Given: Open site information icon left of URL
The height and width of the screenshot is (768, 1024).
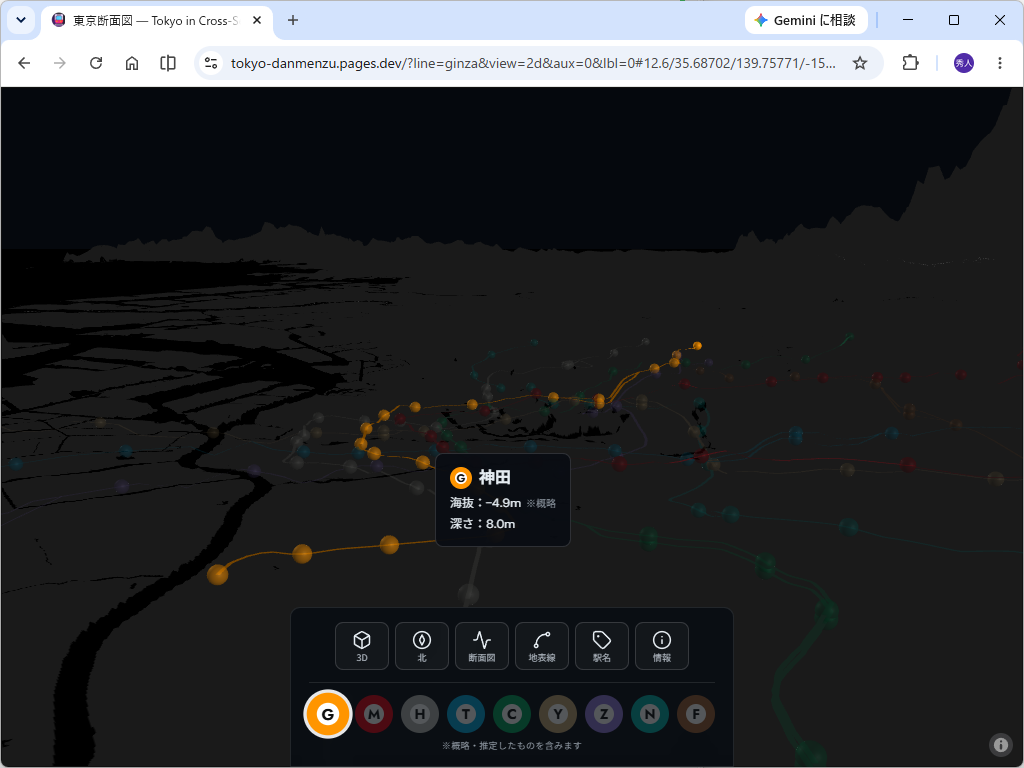Looking at the screenshot, I should [x=211, y=63].
